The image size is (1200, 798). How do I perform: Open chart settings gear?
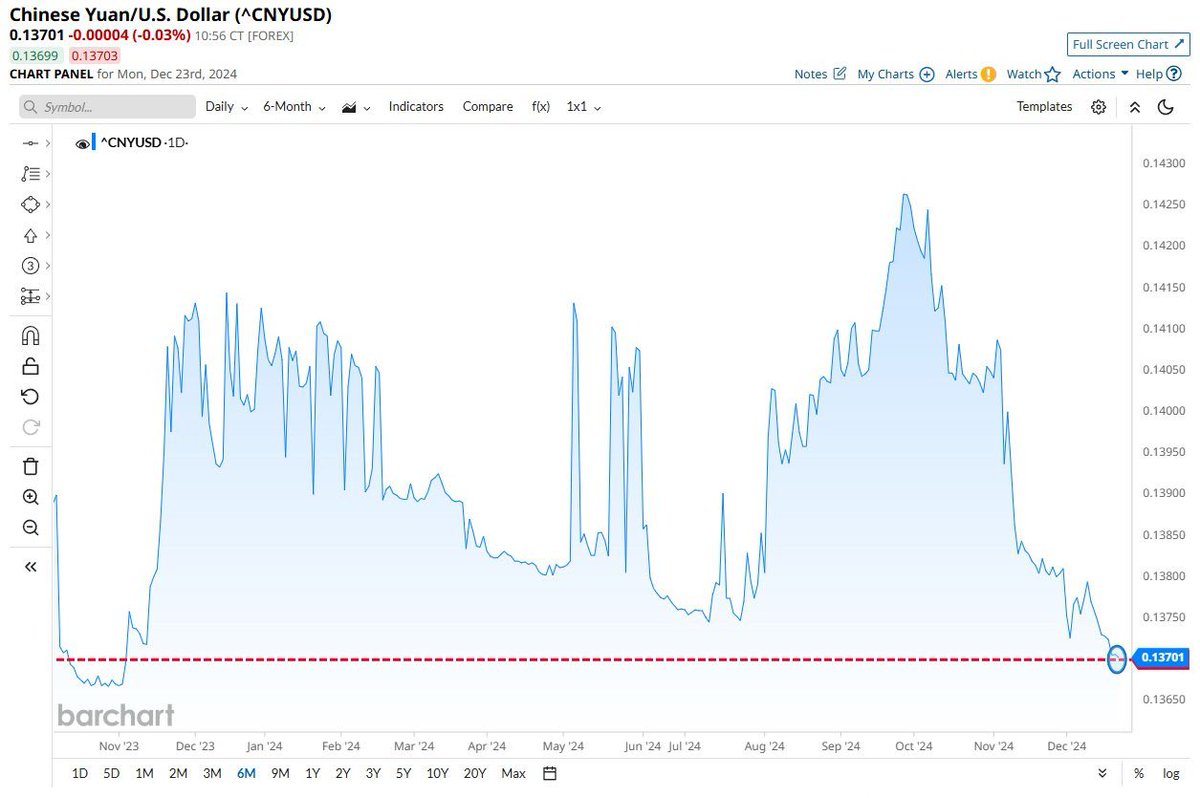pos(1099,107)
